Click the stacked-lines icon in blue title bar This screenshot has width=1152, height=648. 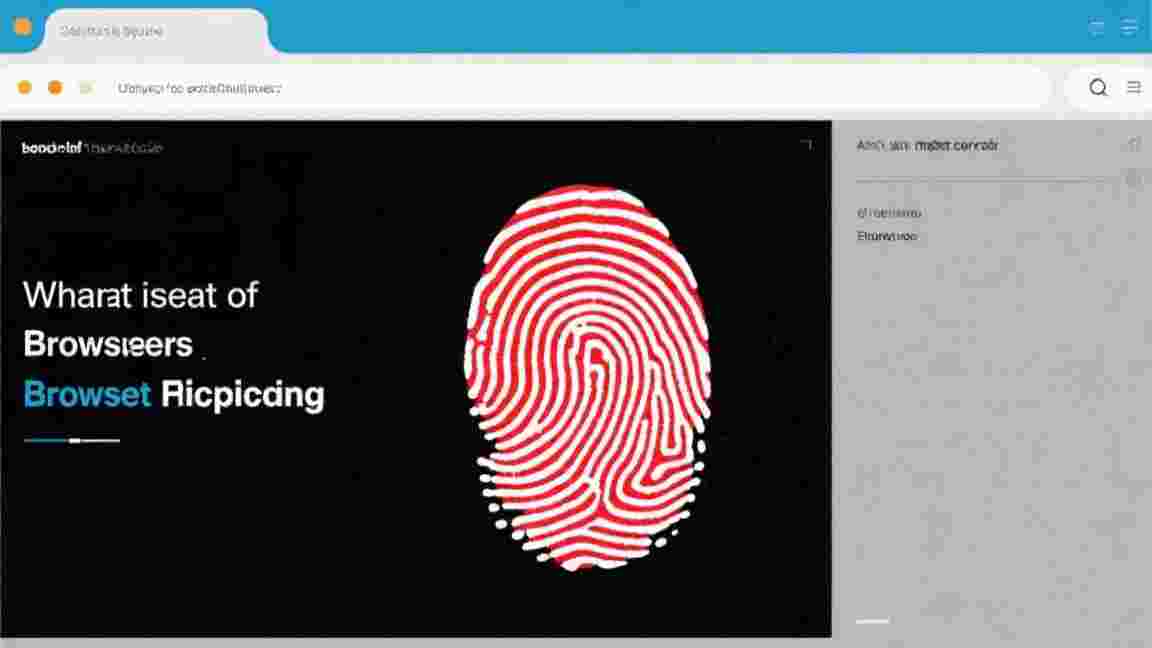1129,28
